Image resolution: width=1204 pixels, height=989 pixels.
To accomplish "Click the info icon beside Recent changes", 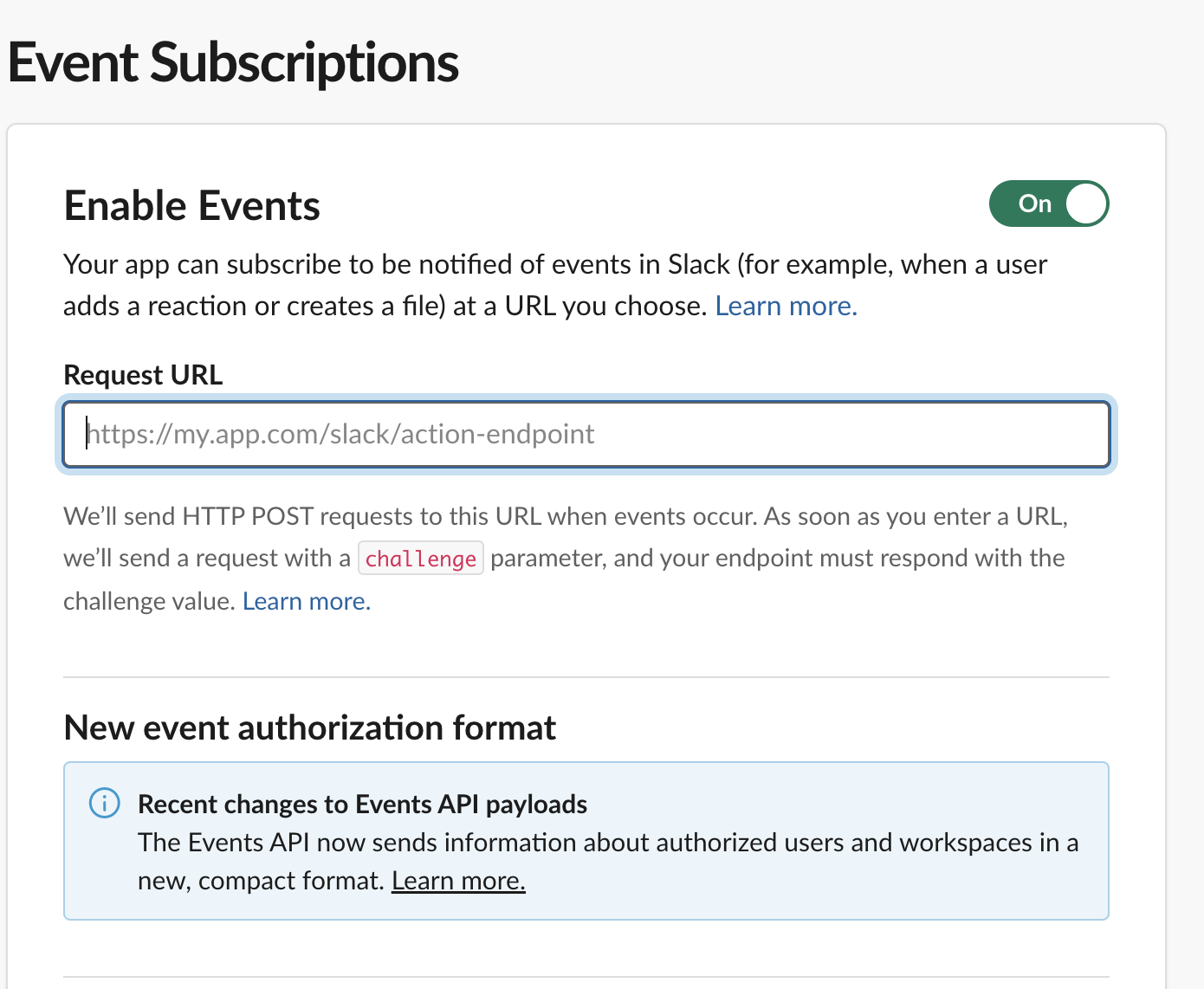I will tap(105, 803).
